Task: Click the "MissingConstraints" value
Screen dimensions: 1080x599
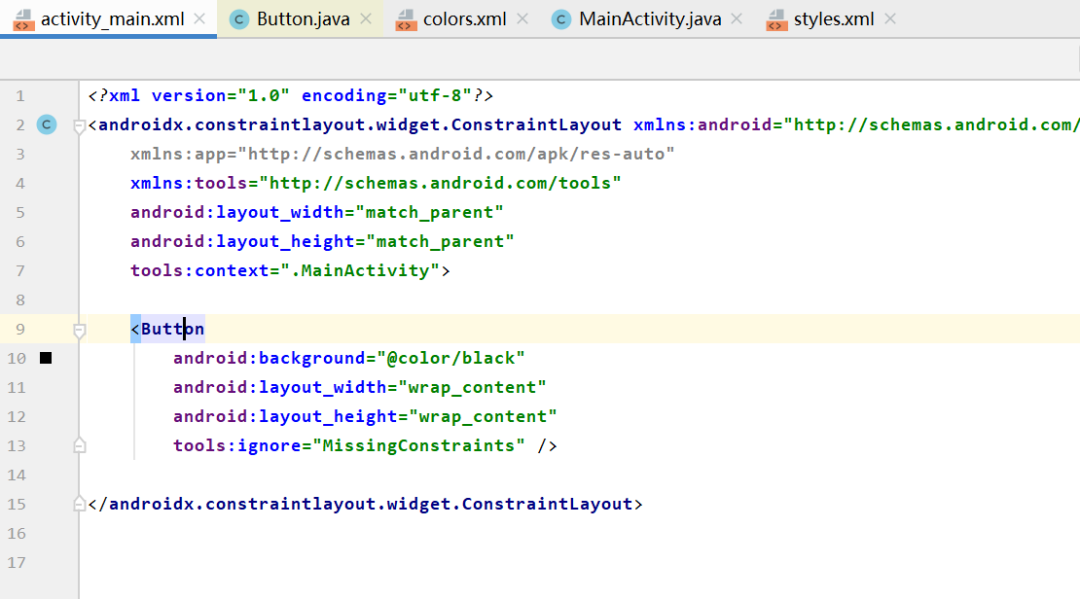Action: pos(419,445)
